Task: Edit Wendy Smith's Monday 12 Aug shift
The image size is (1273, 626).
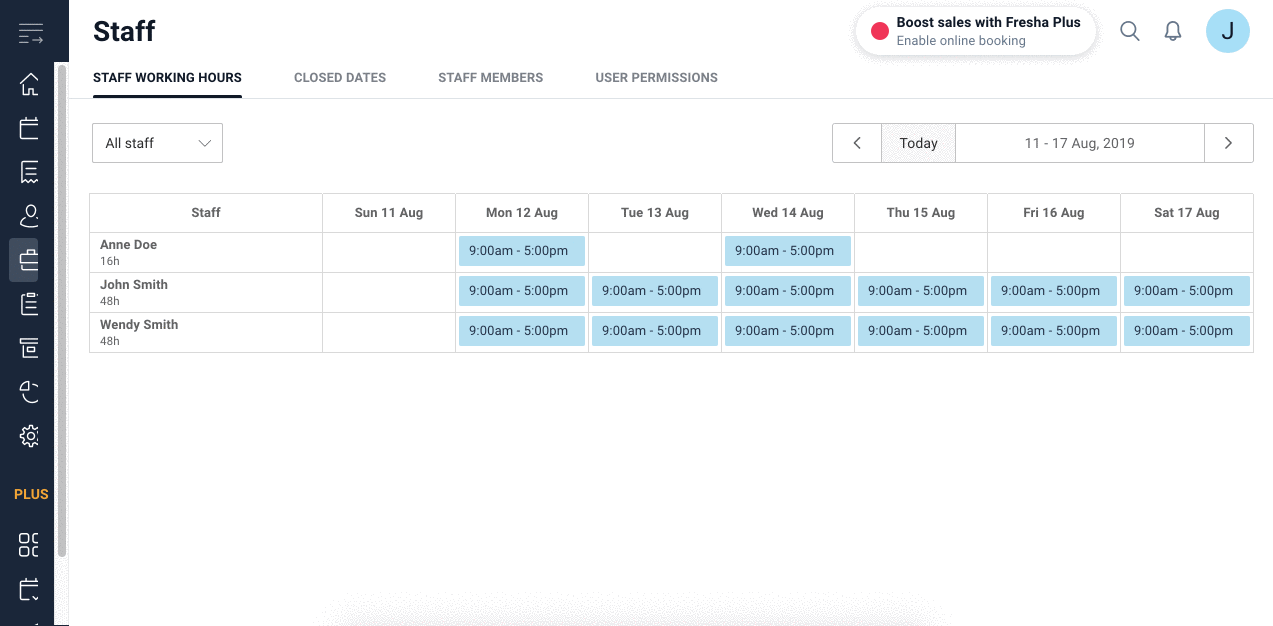Action: [x=522, y=331]
